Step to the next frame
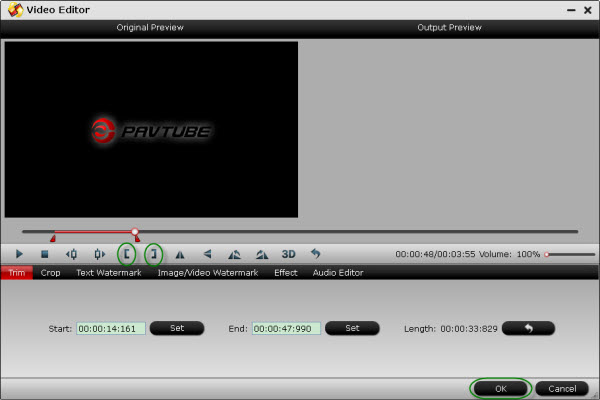The height and width of the screenshot is (400, 600). tap(99, 254)
